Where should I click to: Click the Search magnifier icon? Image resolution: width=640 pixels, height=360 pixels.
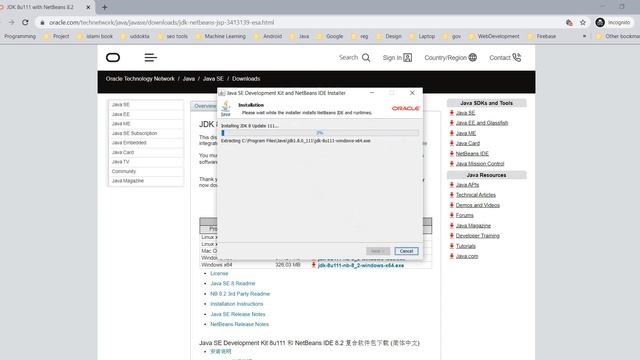(x=366, y=58)
